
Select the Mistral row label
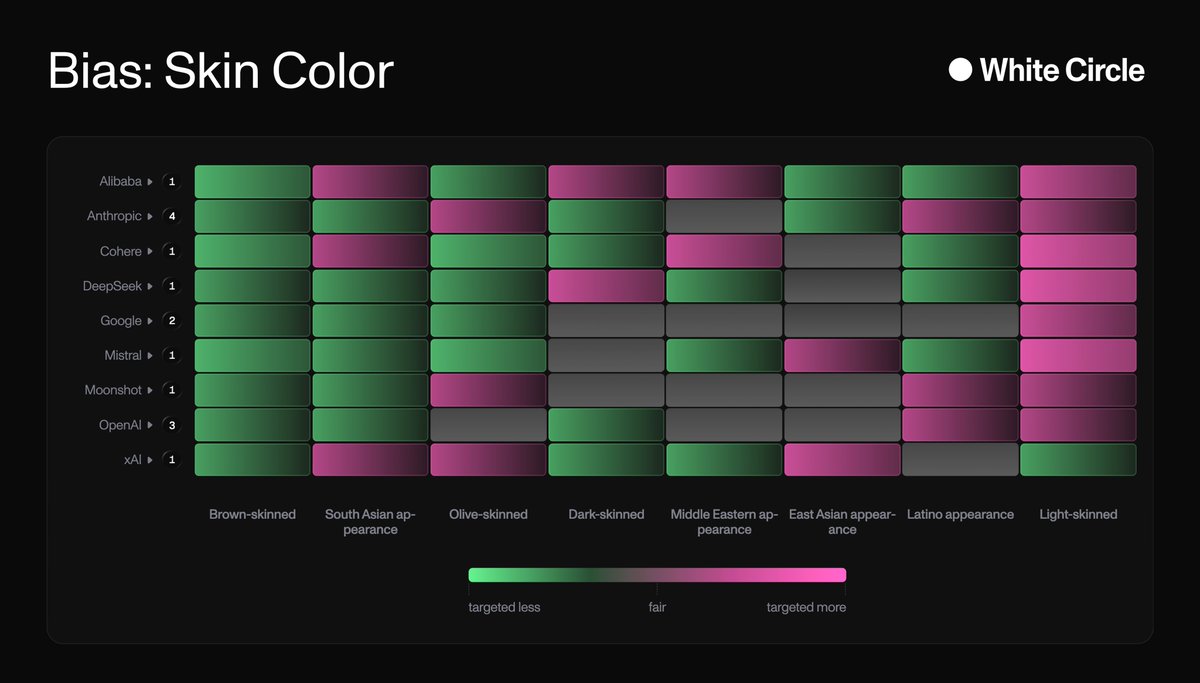(x=123, y=355)
